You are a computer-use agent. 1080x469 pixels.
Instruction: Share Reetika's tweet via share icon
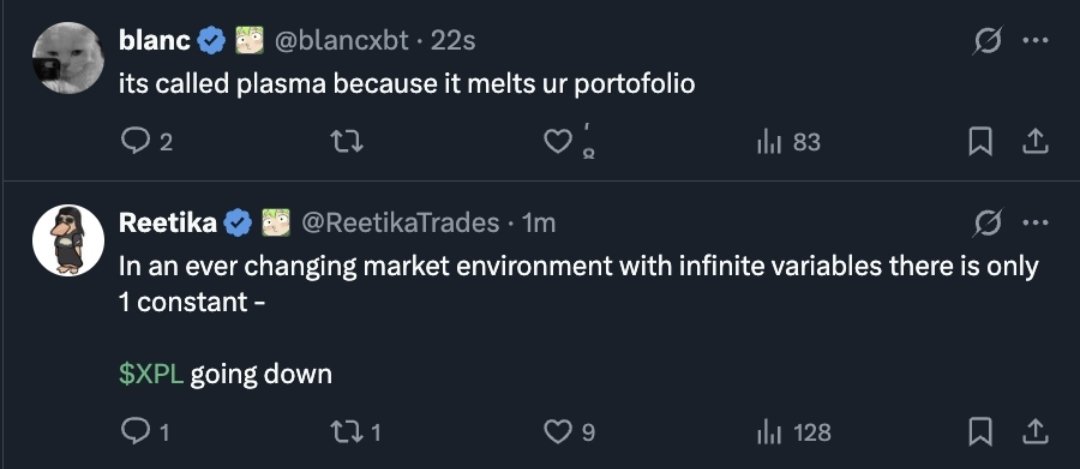(x=1036, y=432)
